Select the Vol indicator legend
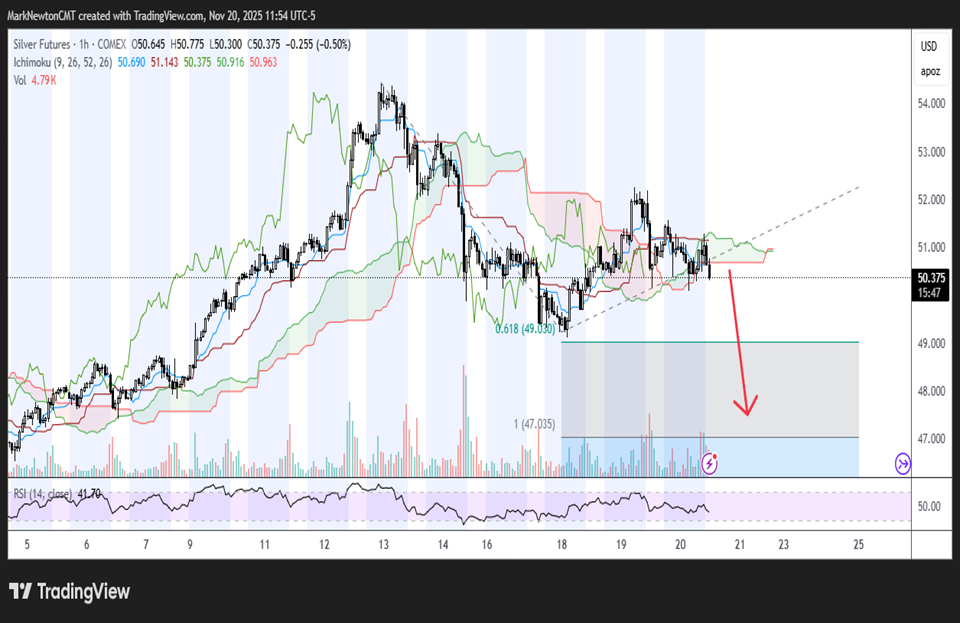Screen dimensions: 960x623 21,79
